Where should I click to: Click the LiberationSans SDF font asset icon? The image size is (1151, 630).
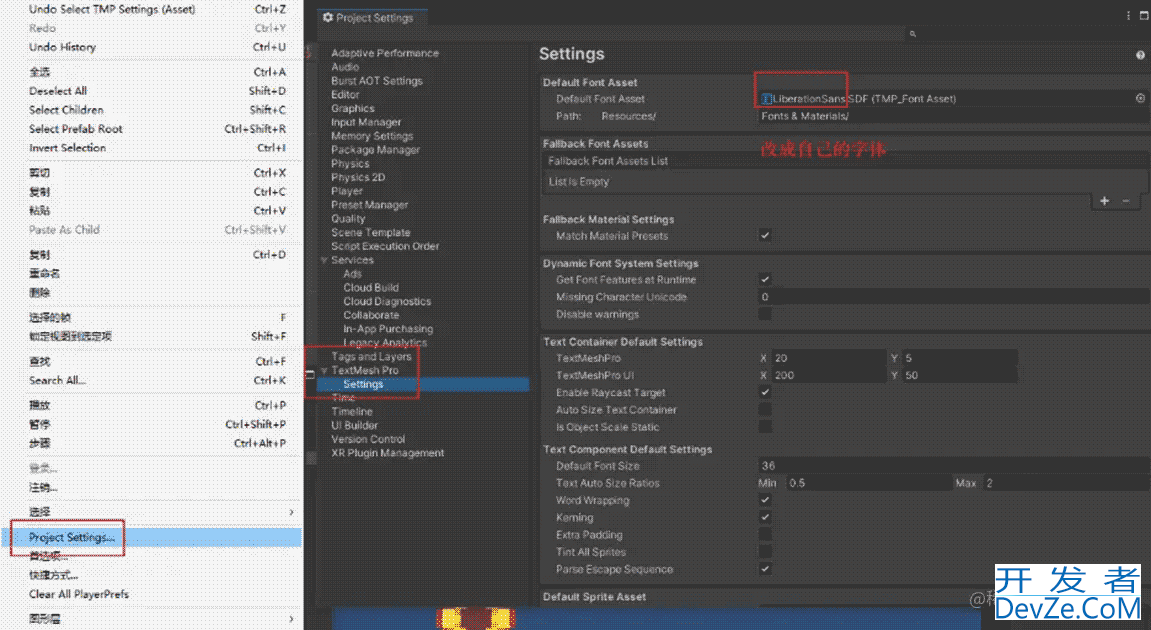[766, 99]
